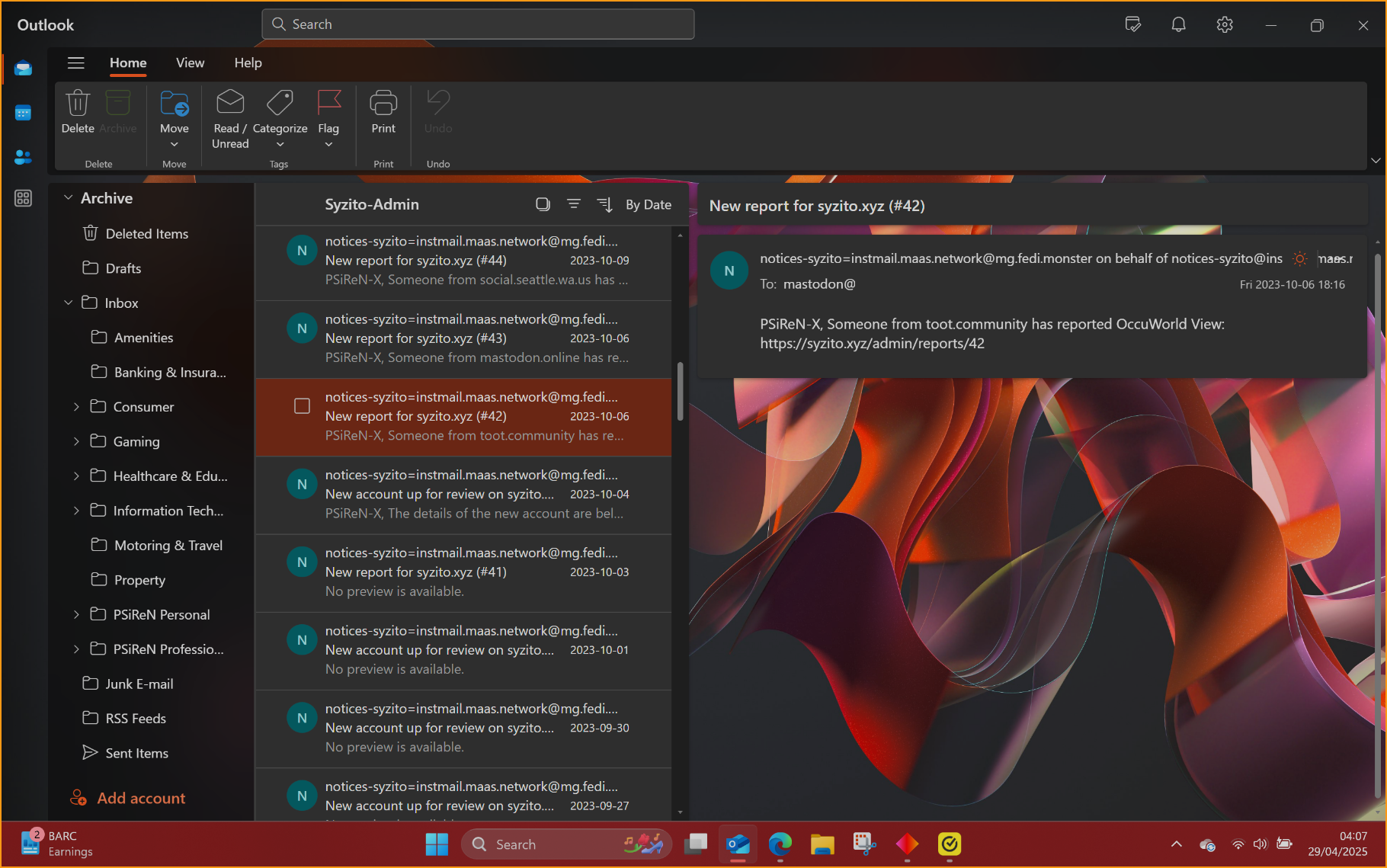Image resolution: width=1387 pixels, height=868 pixels.
Task: Collapse the Archive account section
Action: coord(69,198)
